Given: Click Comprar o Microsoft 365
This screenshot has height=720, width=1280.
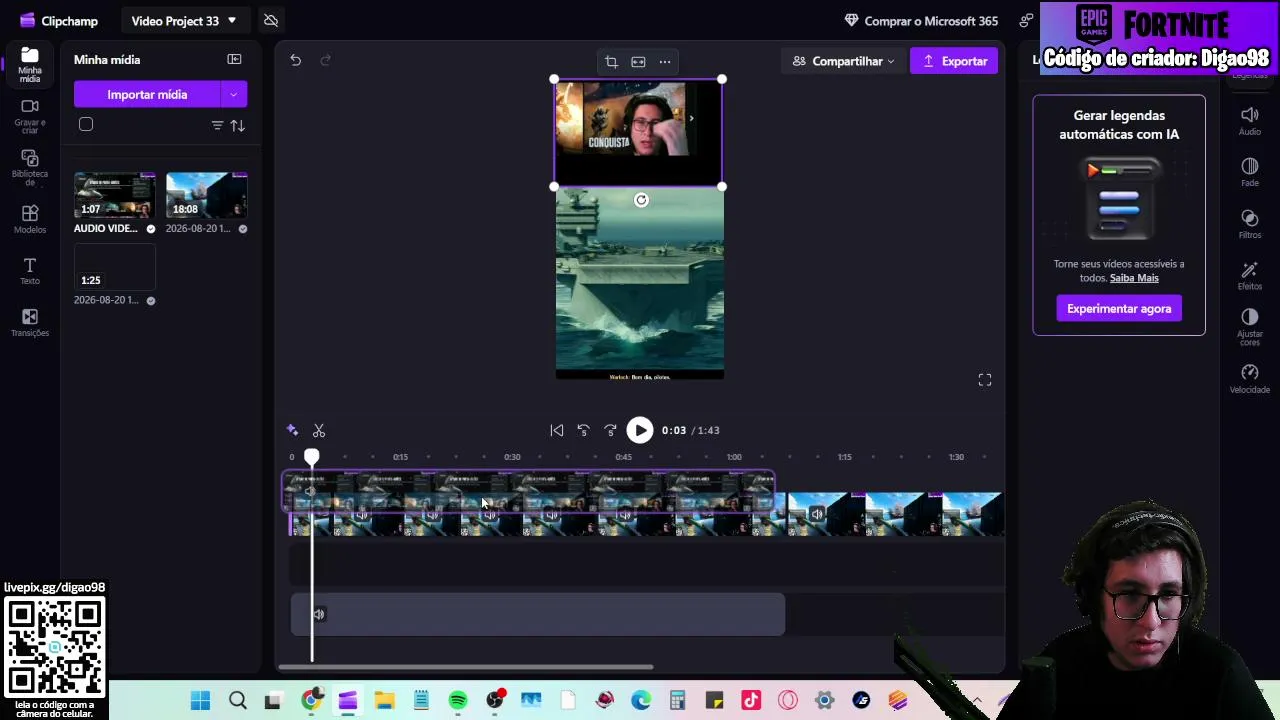Looking at the screenshot, I should (x=921, y=20).
